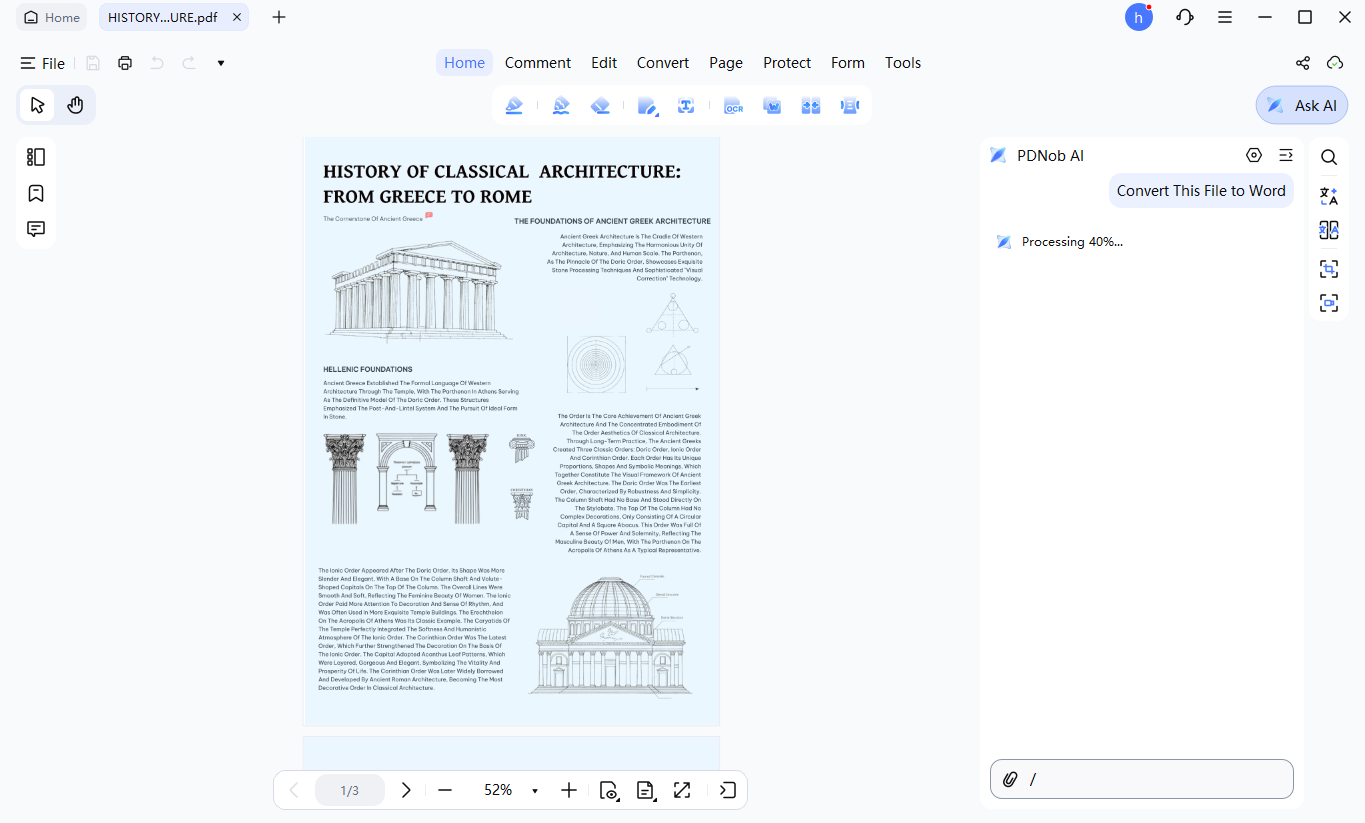Enter full screen mode
Image resolution: width=1365 pixels, height=823 pixels.
682,790
